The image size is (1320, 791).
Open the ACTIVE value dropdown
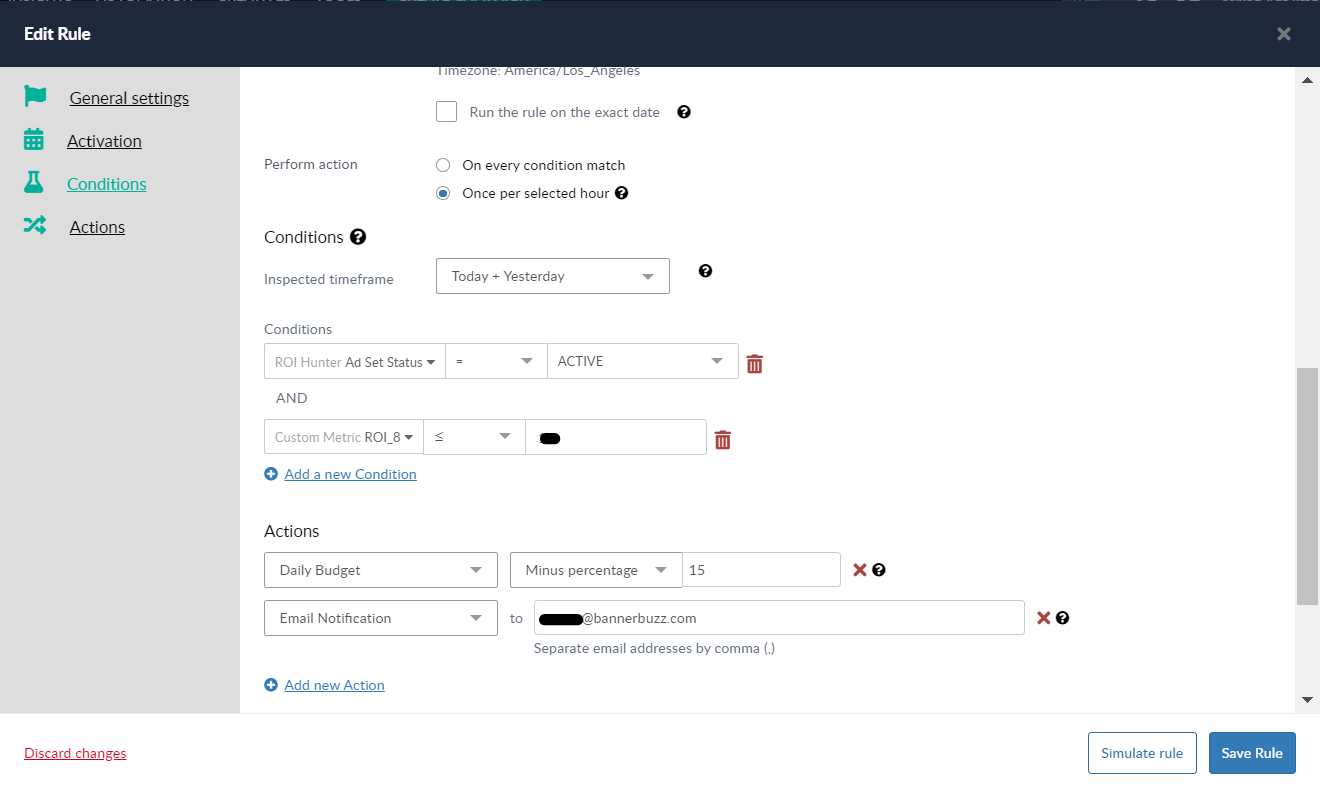(x=643, y=362)
